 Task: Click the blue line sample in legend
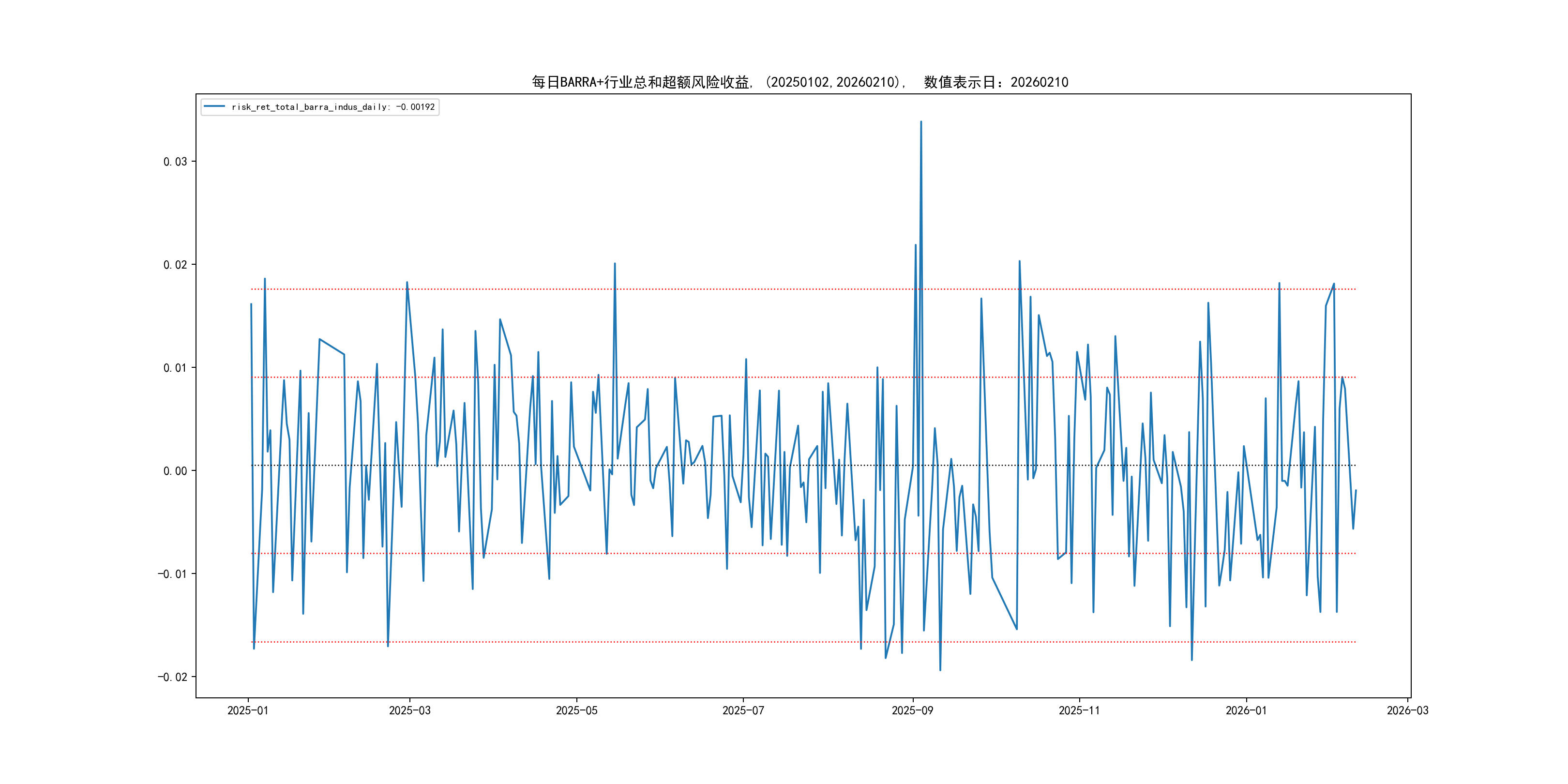pyautogui.click(x=214, y=106)
